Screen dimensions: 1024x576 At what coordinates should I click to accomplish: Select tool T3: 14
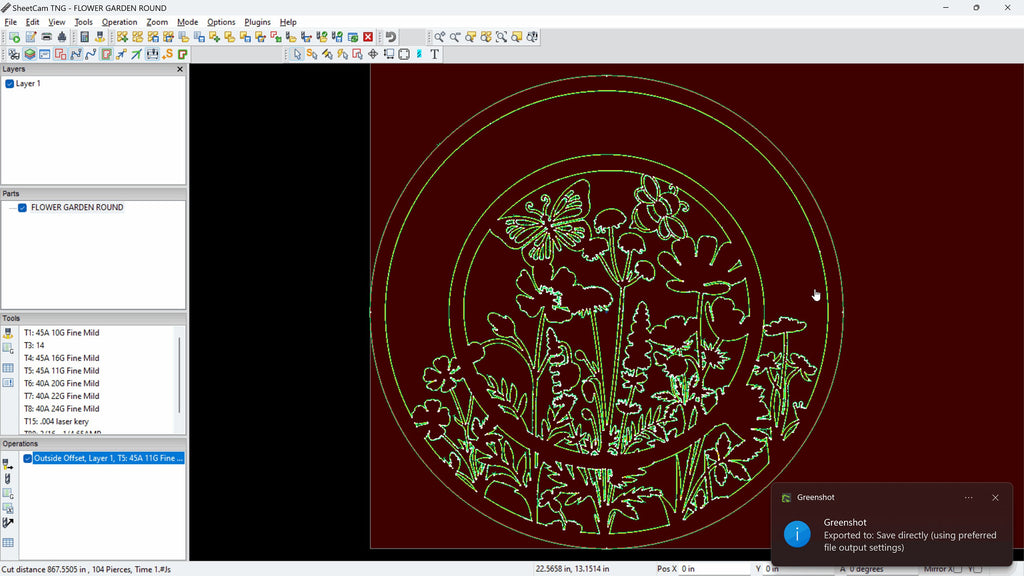(x=34, y=345)
